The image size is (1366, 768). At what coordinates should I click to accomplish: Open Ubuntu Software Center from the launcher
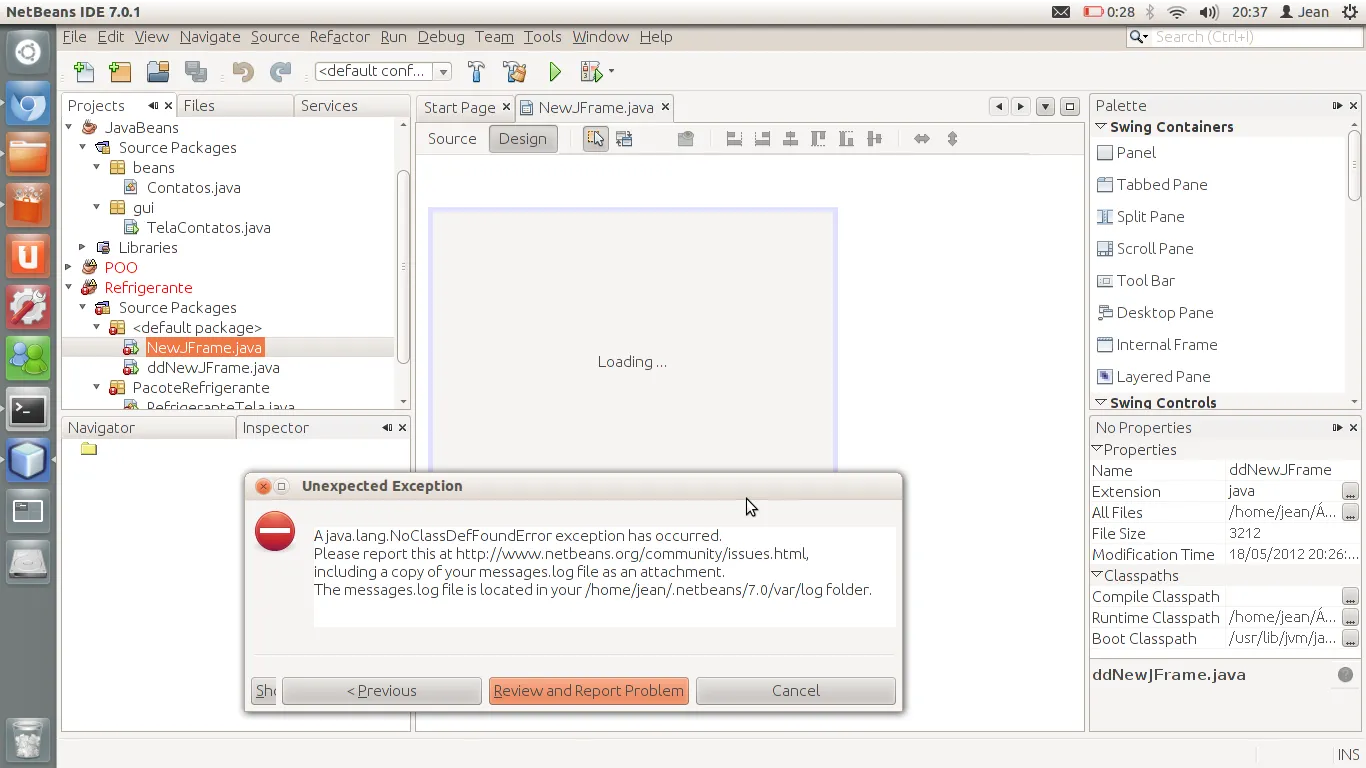[28, 206]
